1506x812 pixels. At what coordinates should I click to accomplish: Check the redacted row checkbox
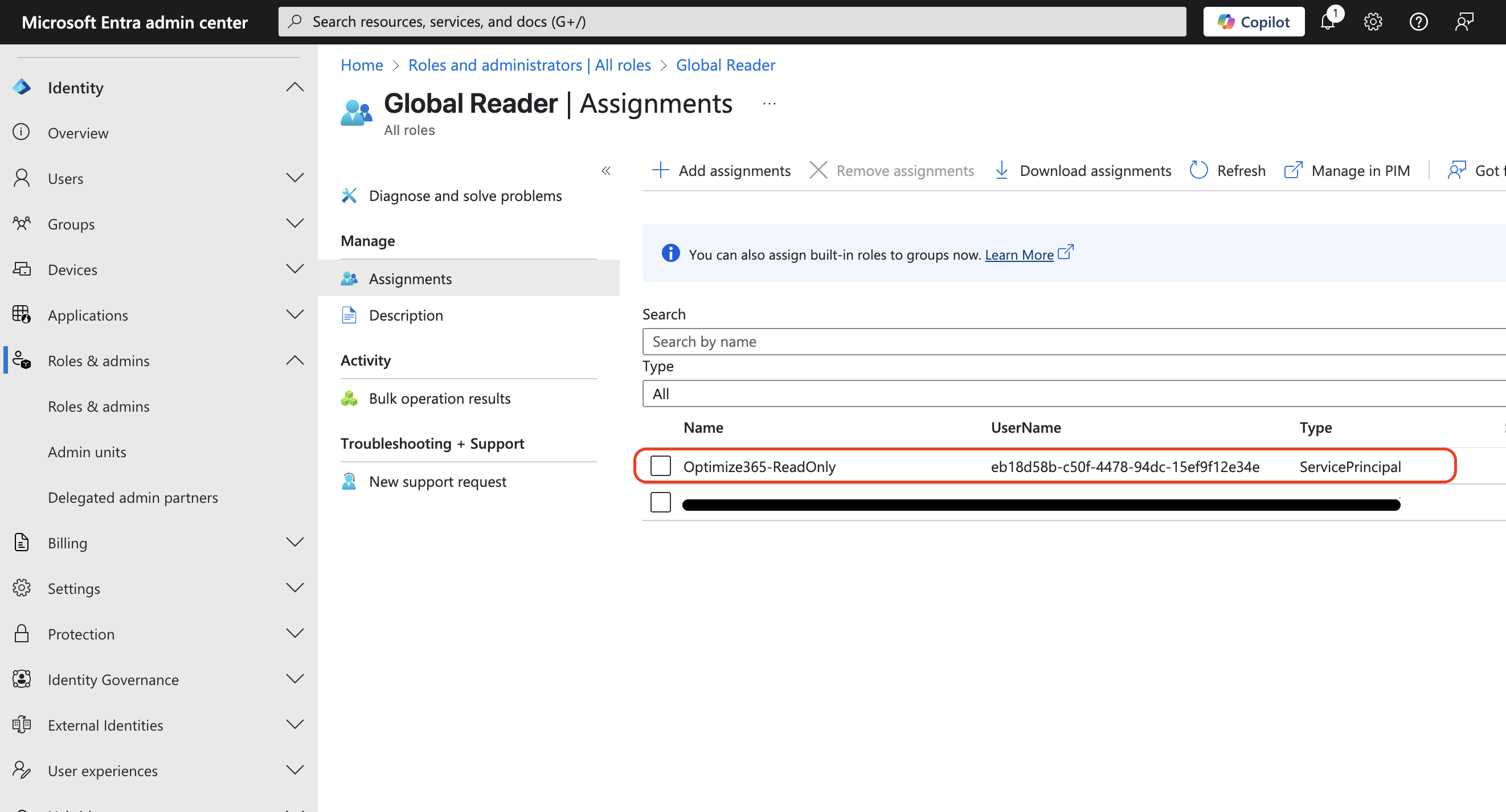coord(661,502)
